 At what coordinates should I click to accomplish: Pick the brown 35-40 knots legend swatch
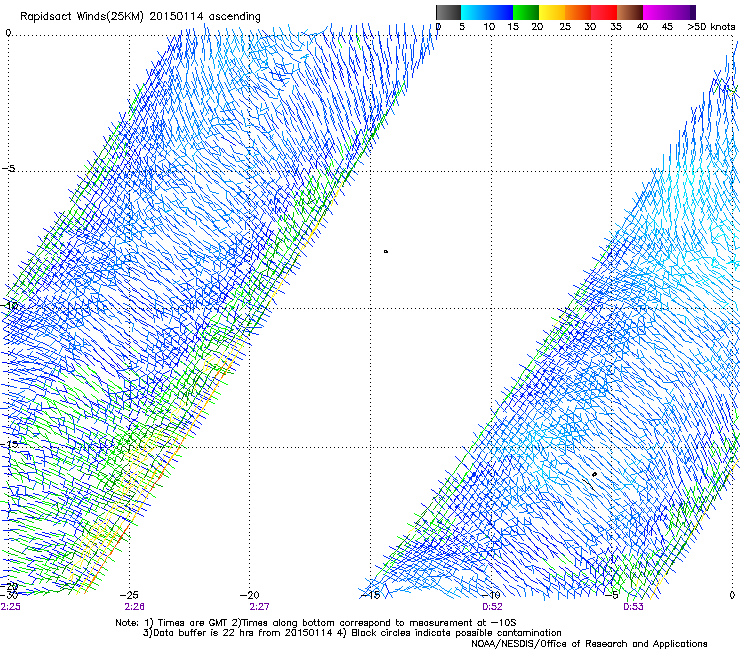point(630,12)
